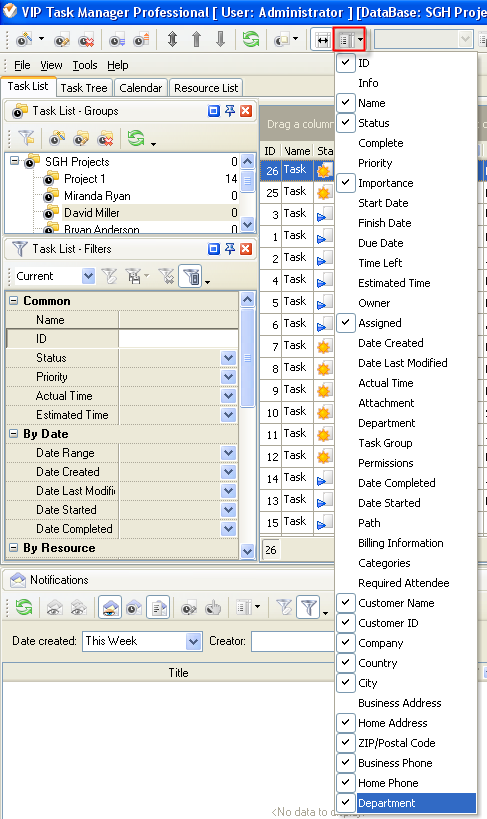Click the Refresh icon in Notifications toolbar
The image size is (487, 819).
(24, 607)
